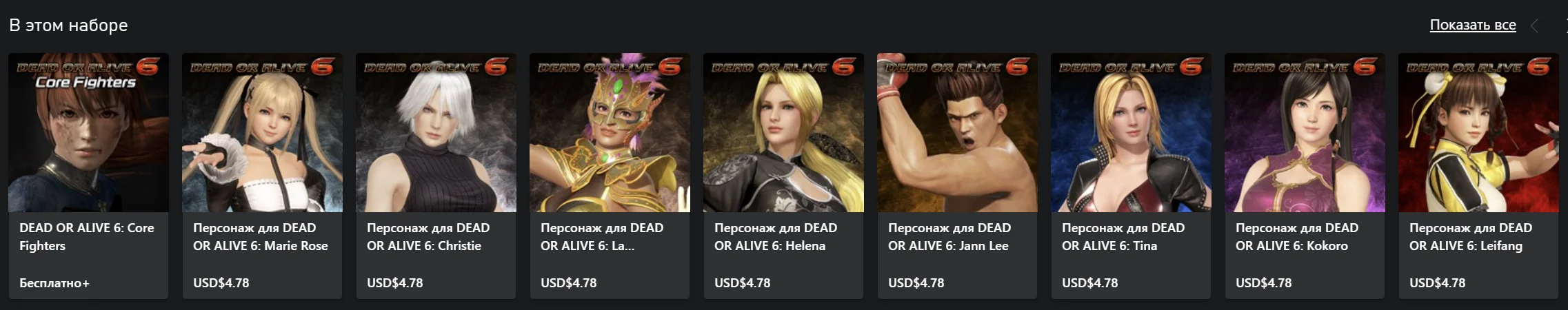Open the Jann Lee character image
Image resolution: width=1568 pixels, height=310 pixels.
click(x=957, y=132)
